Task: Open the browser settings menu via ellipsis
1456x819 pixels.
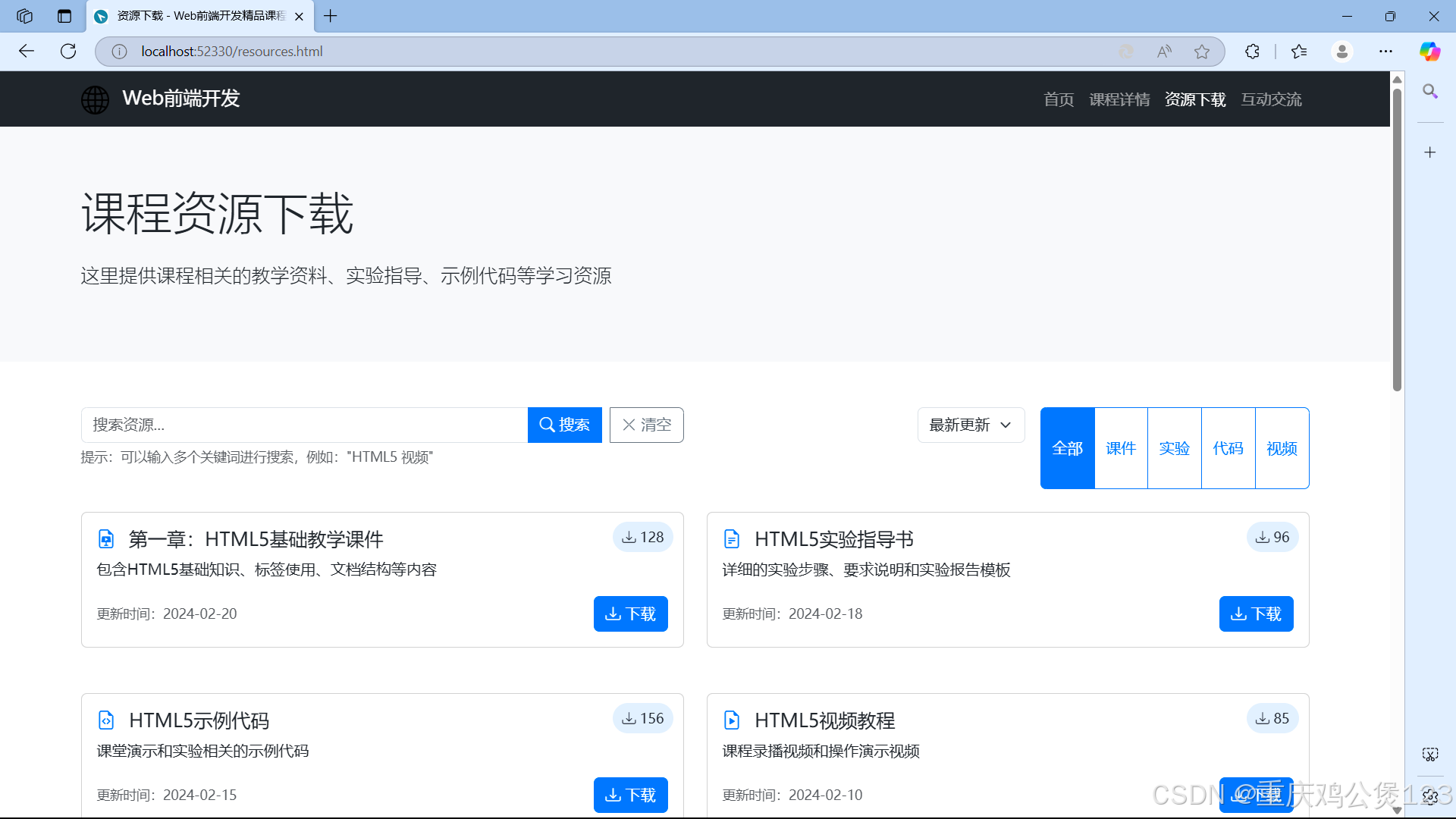Action: (1386, 51)
